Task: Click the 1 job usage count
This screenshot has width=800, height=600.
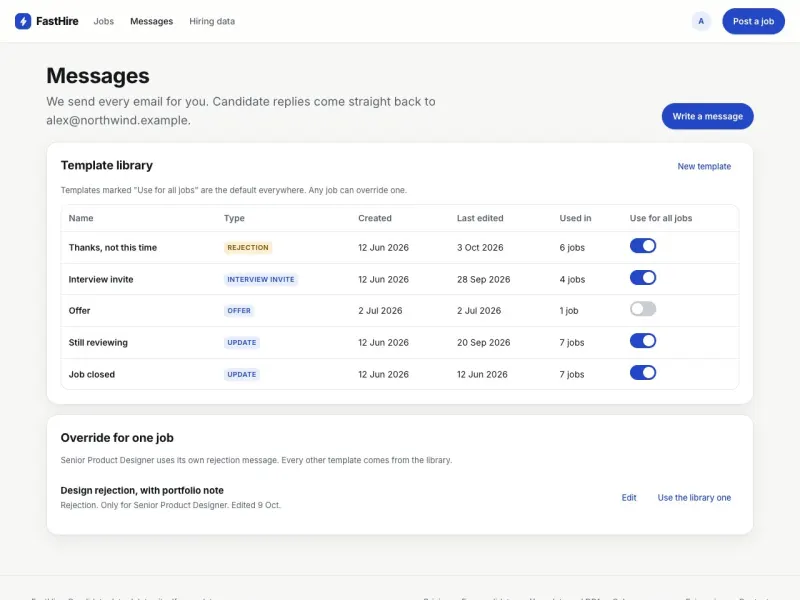Action: (569, 311)
